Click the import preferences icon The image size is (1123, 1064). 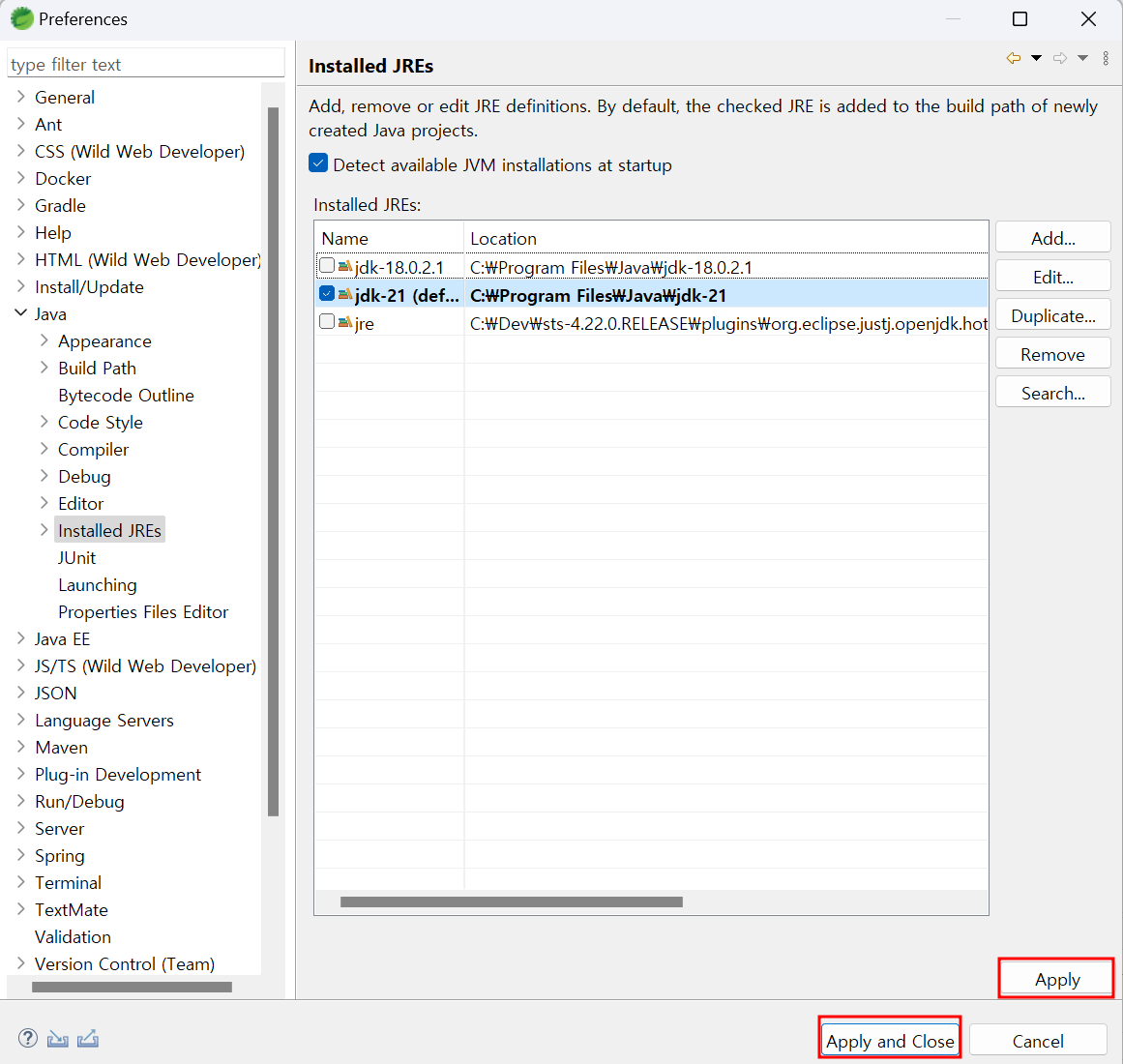[x=58, y=1038]
